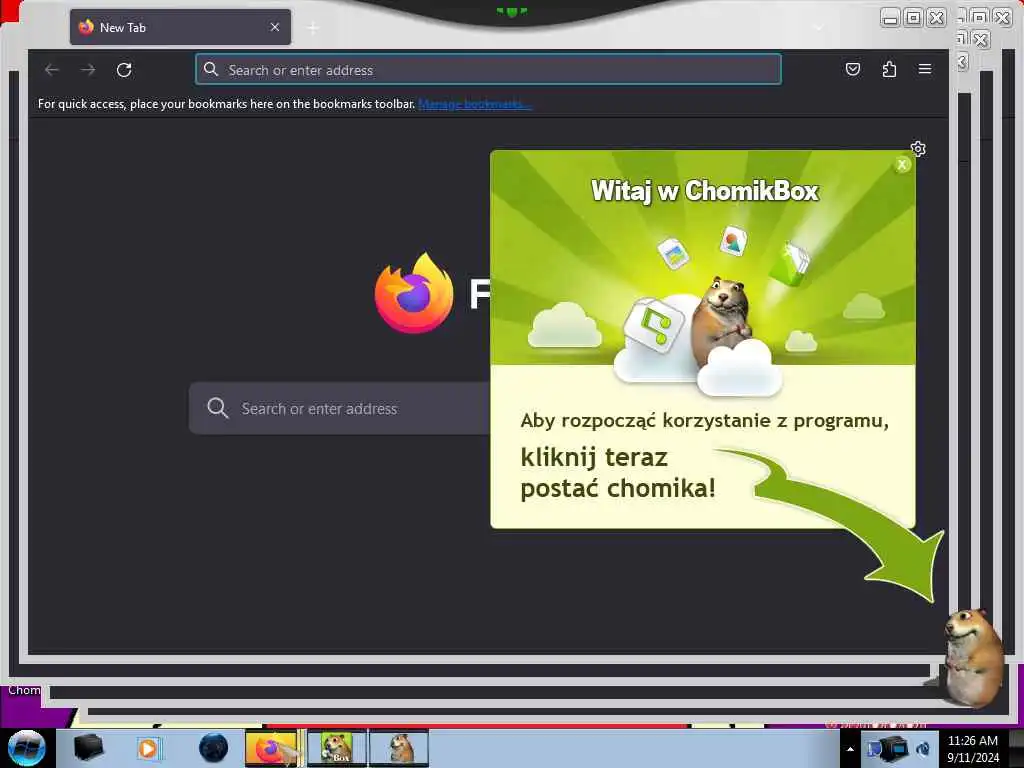1024x768 pixels.
Task: Open the dark globe browser taskbar icon
Action: coord(213,748)
